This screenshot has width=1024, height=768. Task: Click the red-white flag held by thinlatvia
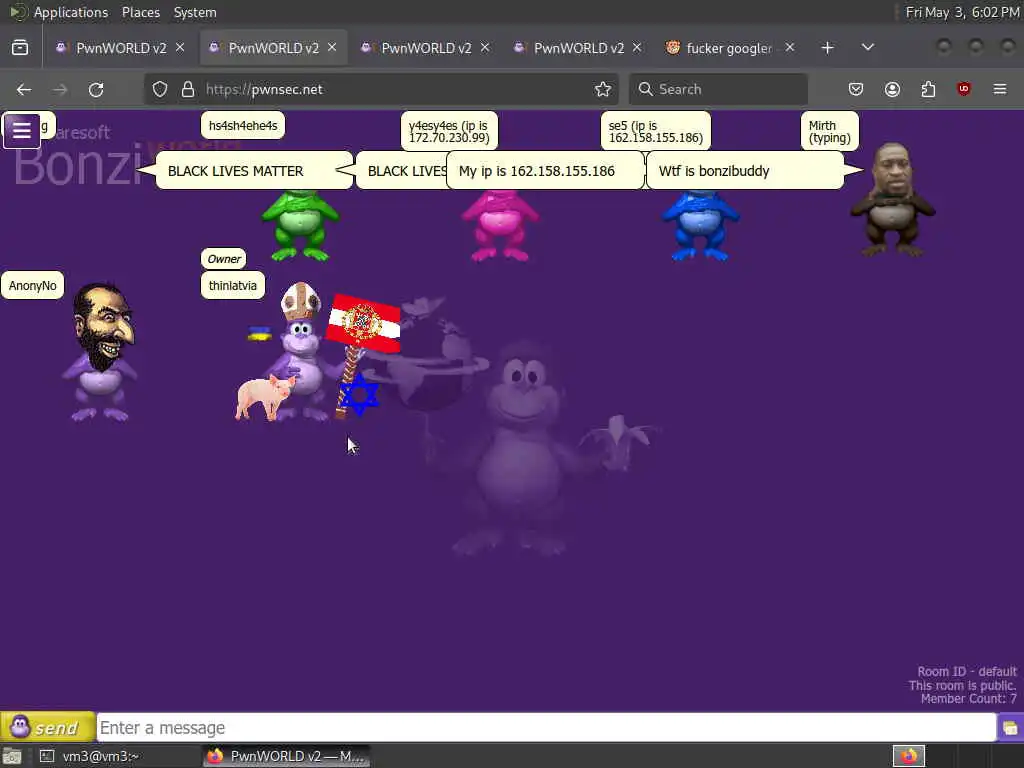pyautogui.click(x=363, y=324)
